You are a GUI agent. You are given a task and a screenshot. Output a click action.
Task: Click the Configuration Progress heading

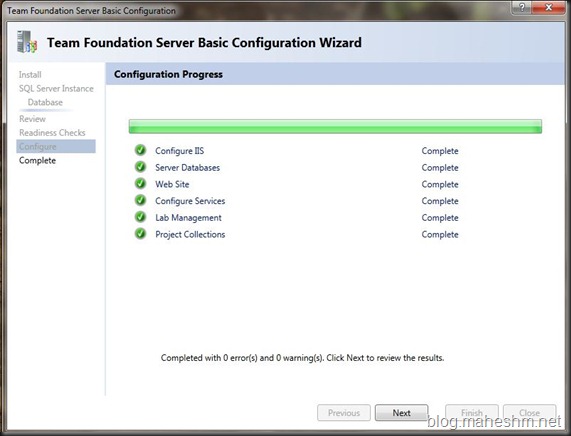[x=168, y=74]
